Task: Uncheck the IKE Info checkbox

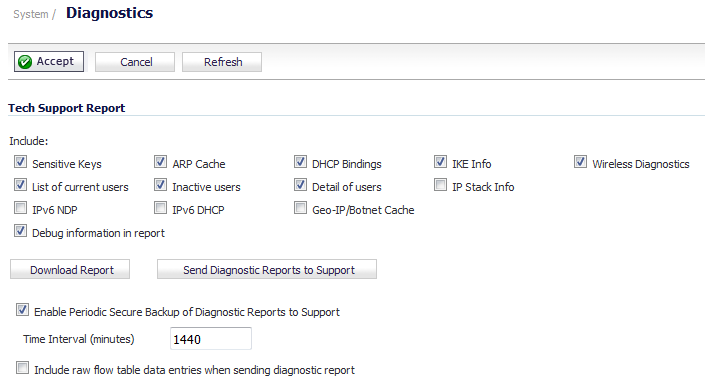Action: (x=441, y=162)
